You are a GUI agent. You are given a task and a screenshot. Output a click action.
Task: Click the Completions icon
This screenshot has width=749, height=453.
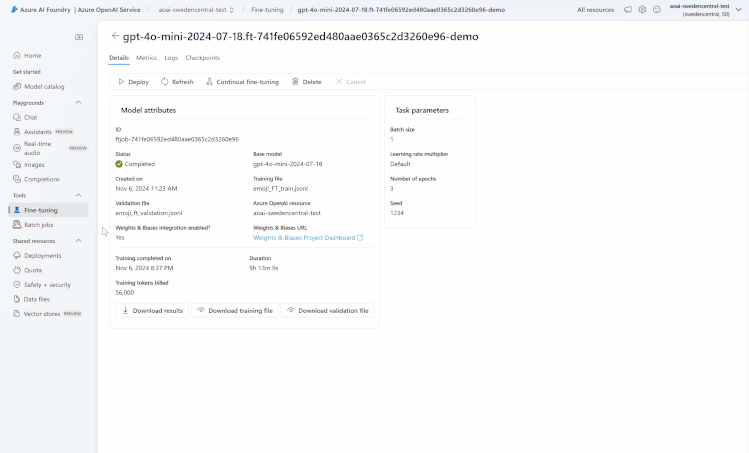(x=17, y=179)
